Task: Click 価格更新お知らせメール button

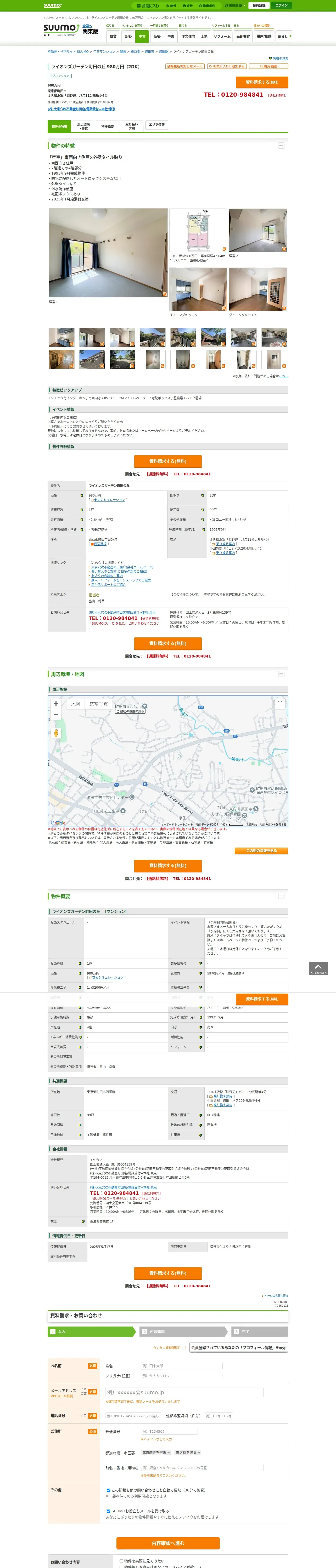Action: pyautogui.click(x=185, y=66)
